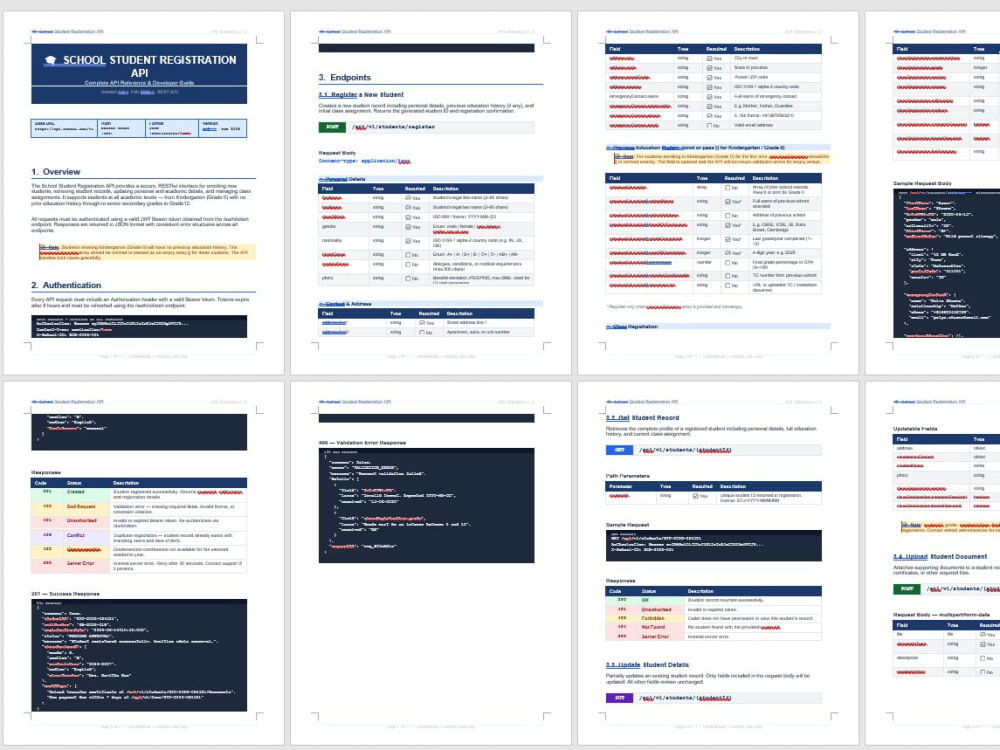Click the green POST badge for students/register

coord(332,127)
